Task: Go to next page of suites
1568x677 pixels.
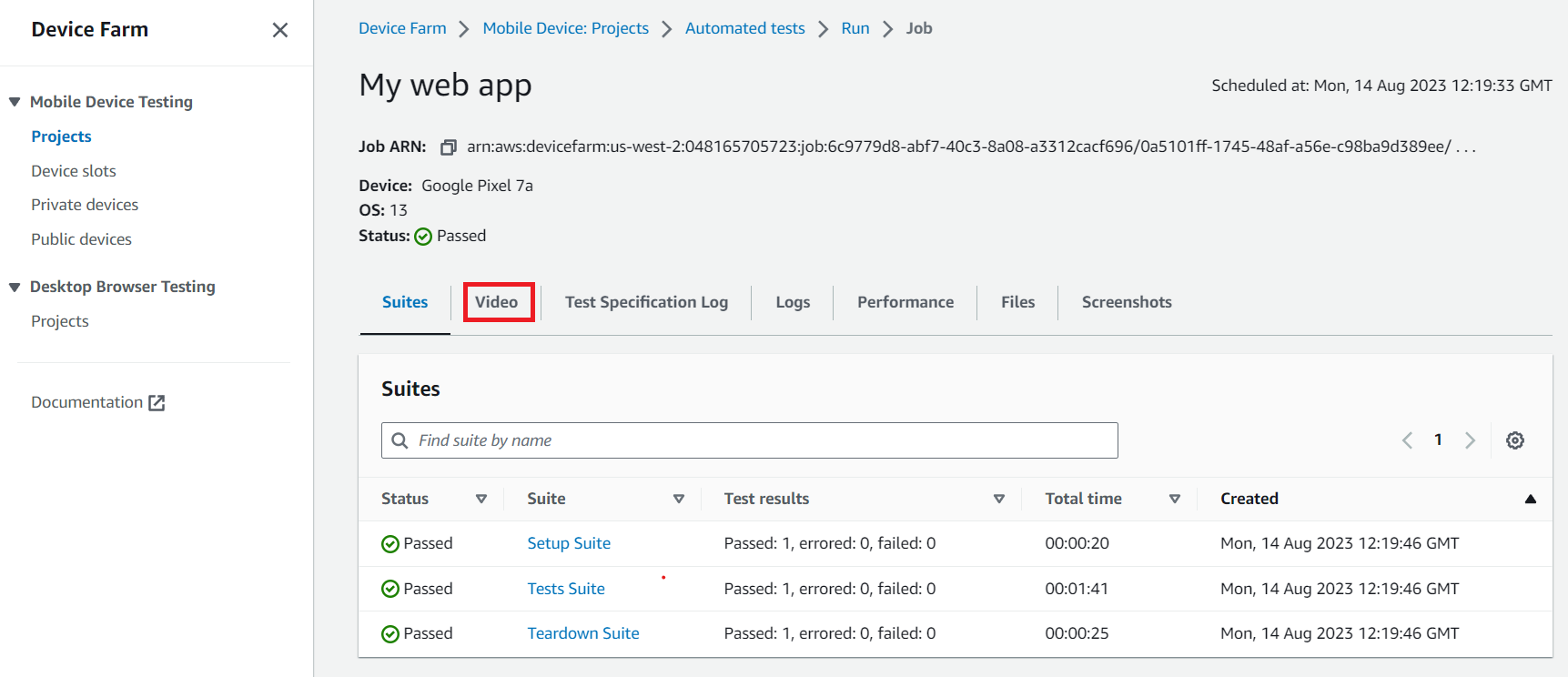Action: click(x=1470, y=440)
